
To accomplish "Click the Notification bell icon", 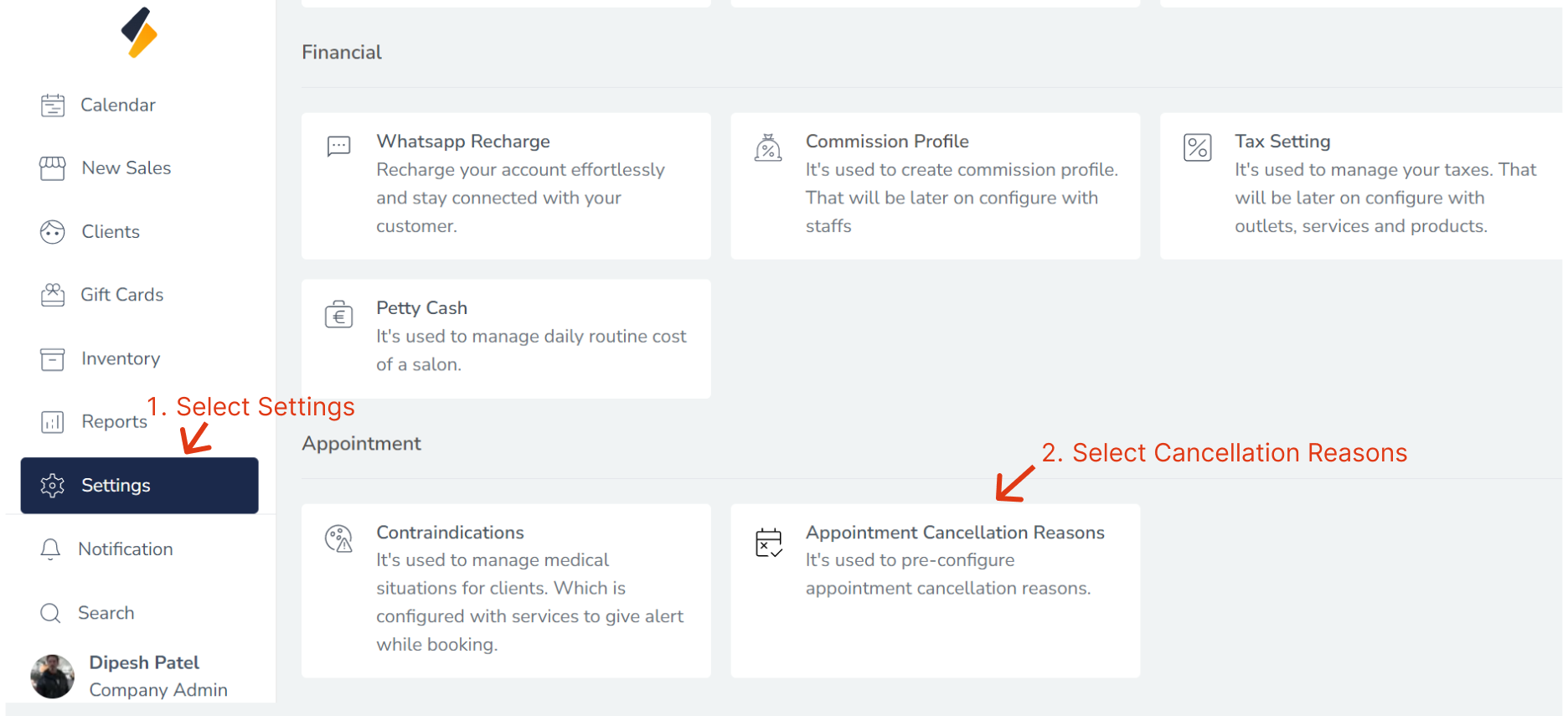I will [50, 549].
